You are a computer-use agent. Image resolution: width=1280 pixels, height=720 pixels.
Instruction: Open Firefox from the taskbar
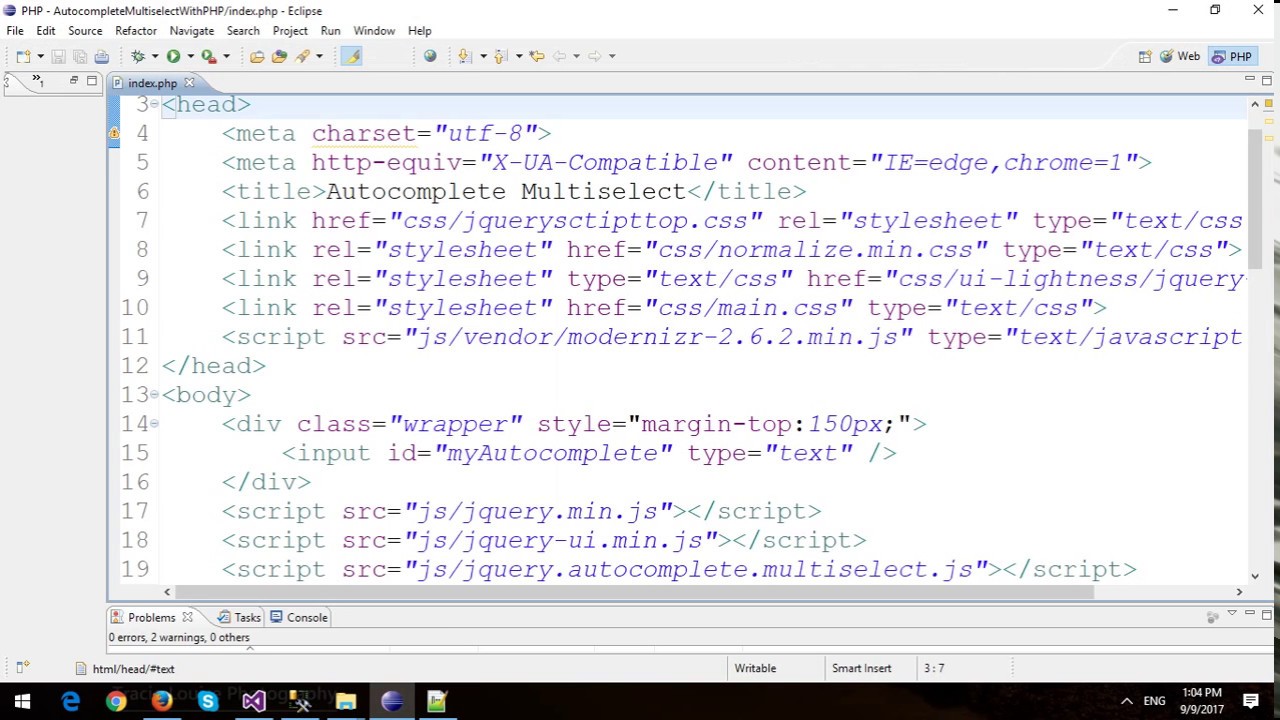(x=162, y=701)
